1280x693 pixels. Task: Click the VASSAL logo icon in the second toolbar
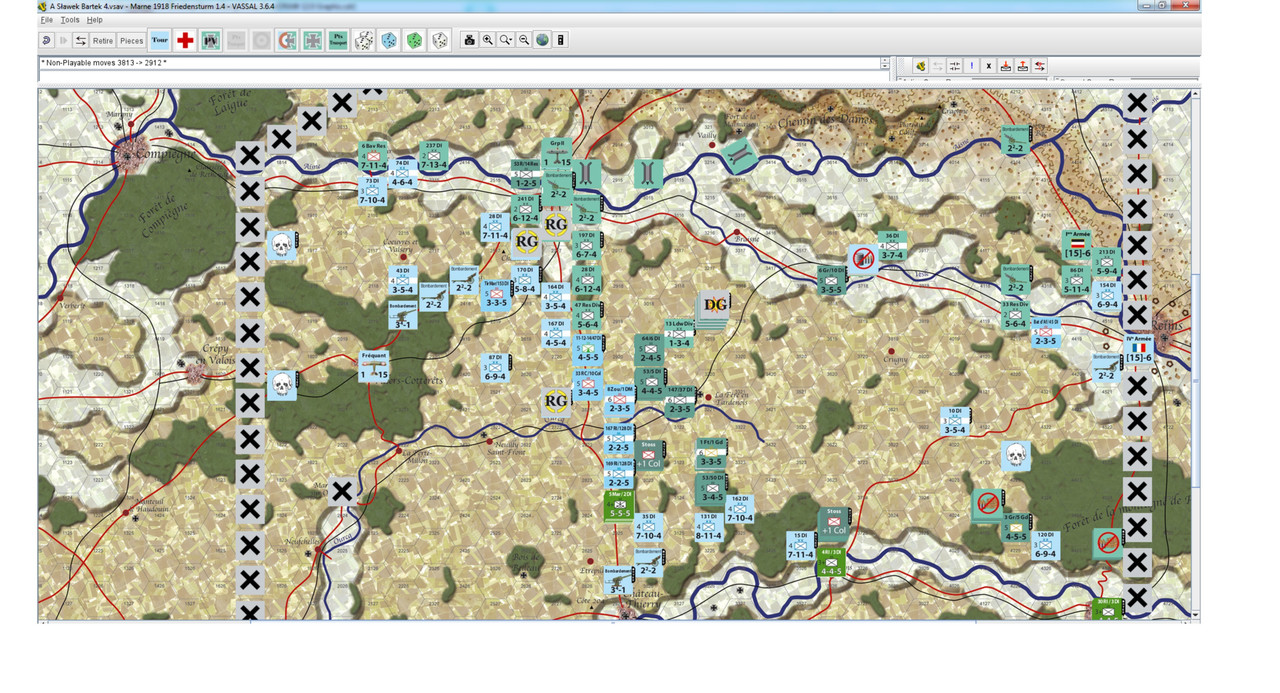[920, 66]
